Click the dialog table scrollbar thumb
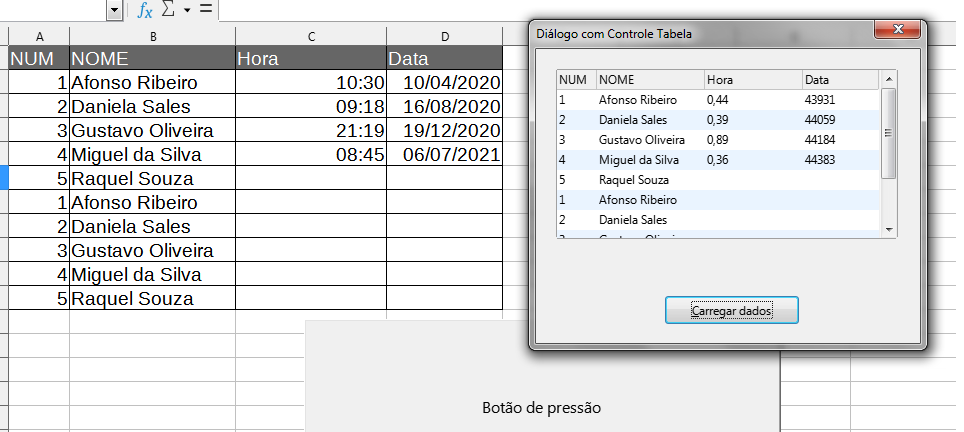Screen dimensions: 964x432 click(889, 133)
